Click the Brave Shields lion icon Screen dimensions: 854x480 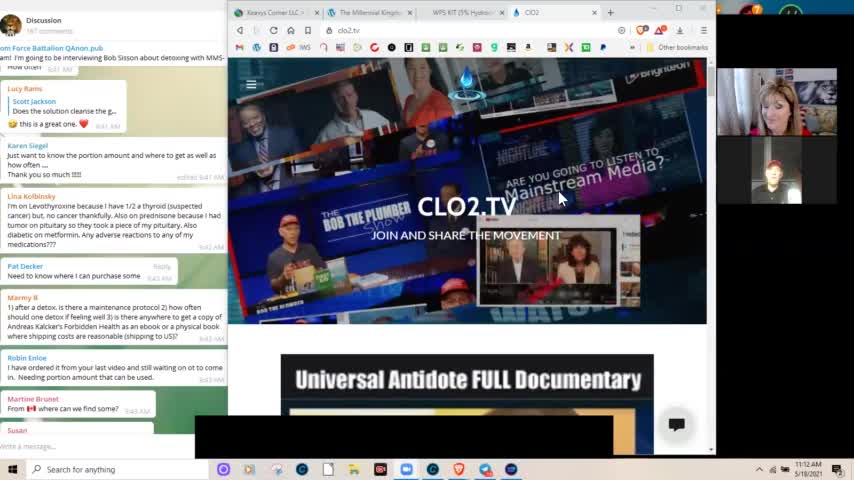pyautogui.click(x=642, y=31)
